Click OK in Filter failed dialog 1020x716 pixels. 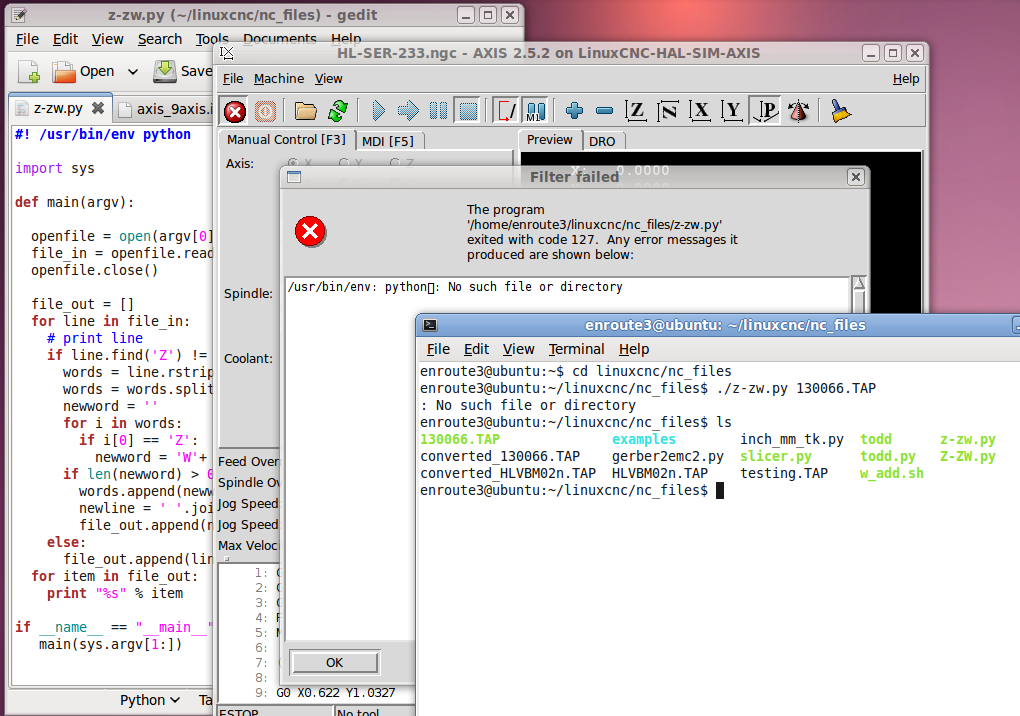334,662
